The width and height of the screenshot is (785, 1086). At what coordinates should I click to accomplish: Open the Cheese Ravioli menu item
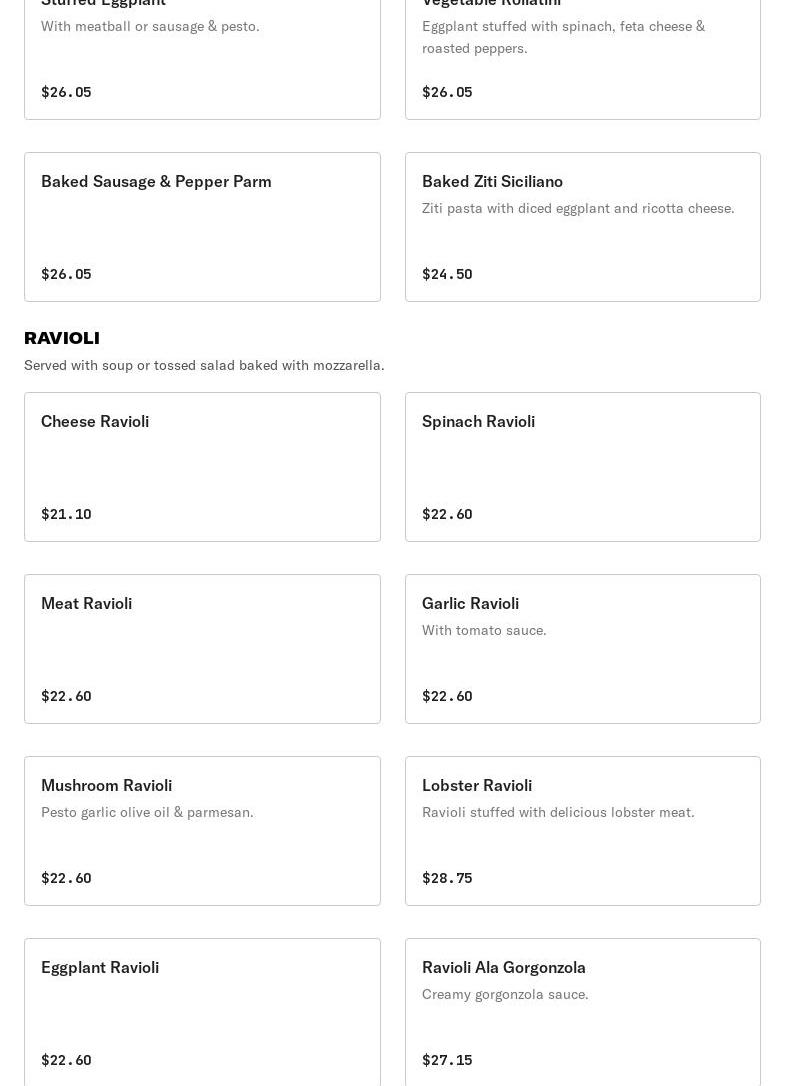pyautogui.click(x=202, y=466)
